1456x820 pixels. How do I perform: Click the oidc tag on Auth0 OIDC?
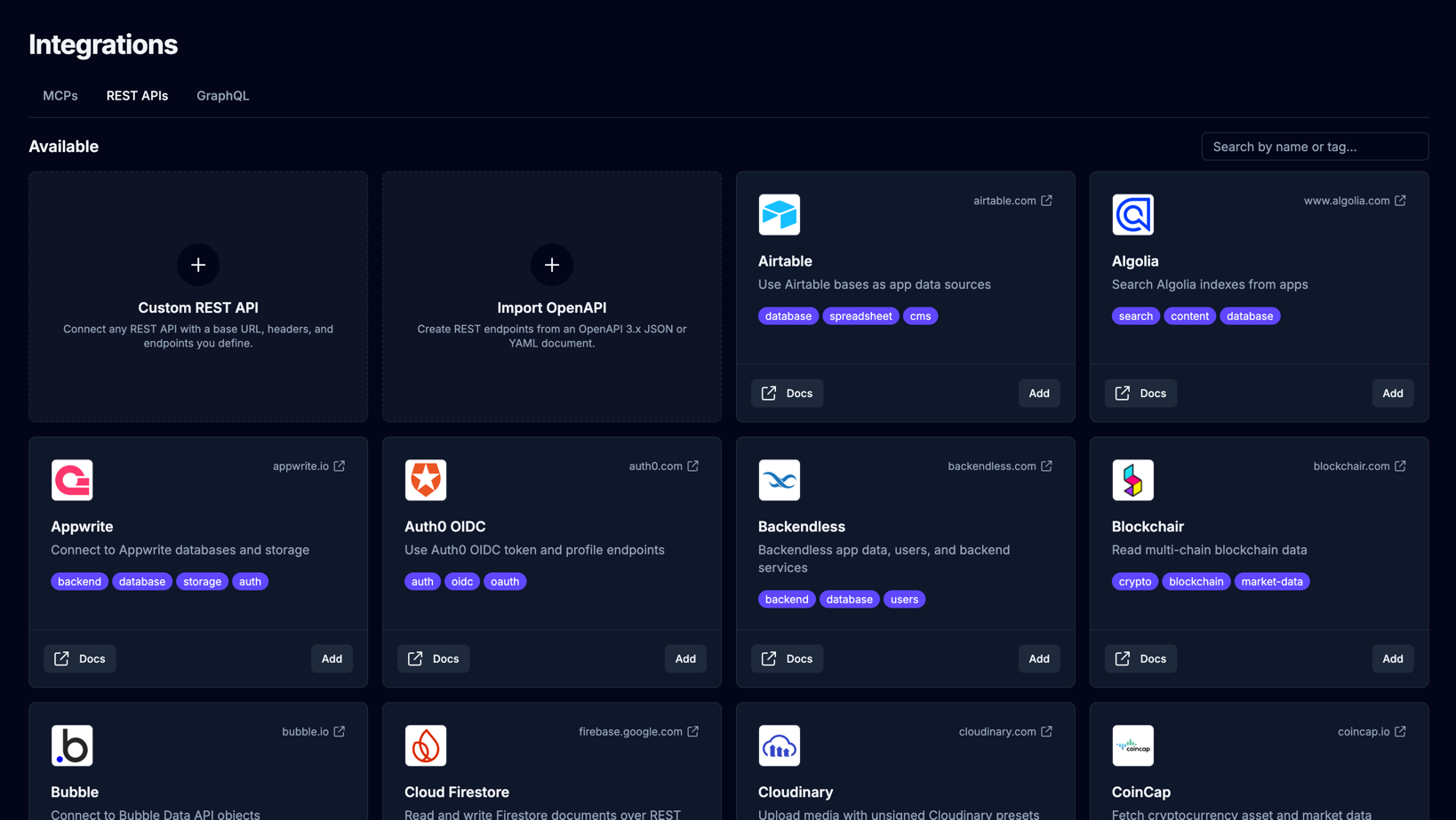(461, 582)
